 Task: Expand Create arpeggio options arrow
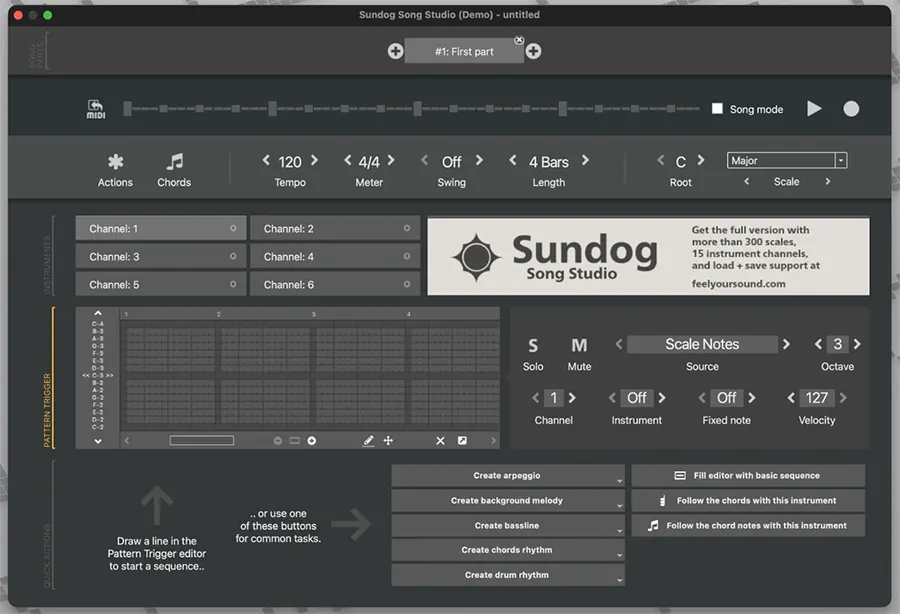[619, 480]
